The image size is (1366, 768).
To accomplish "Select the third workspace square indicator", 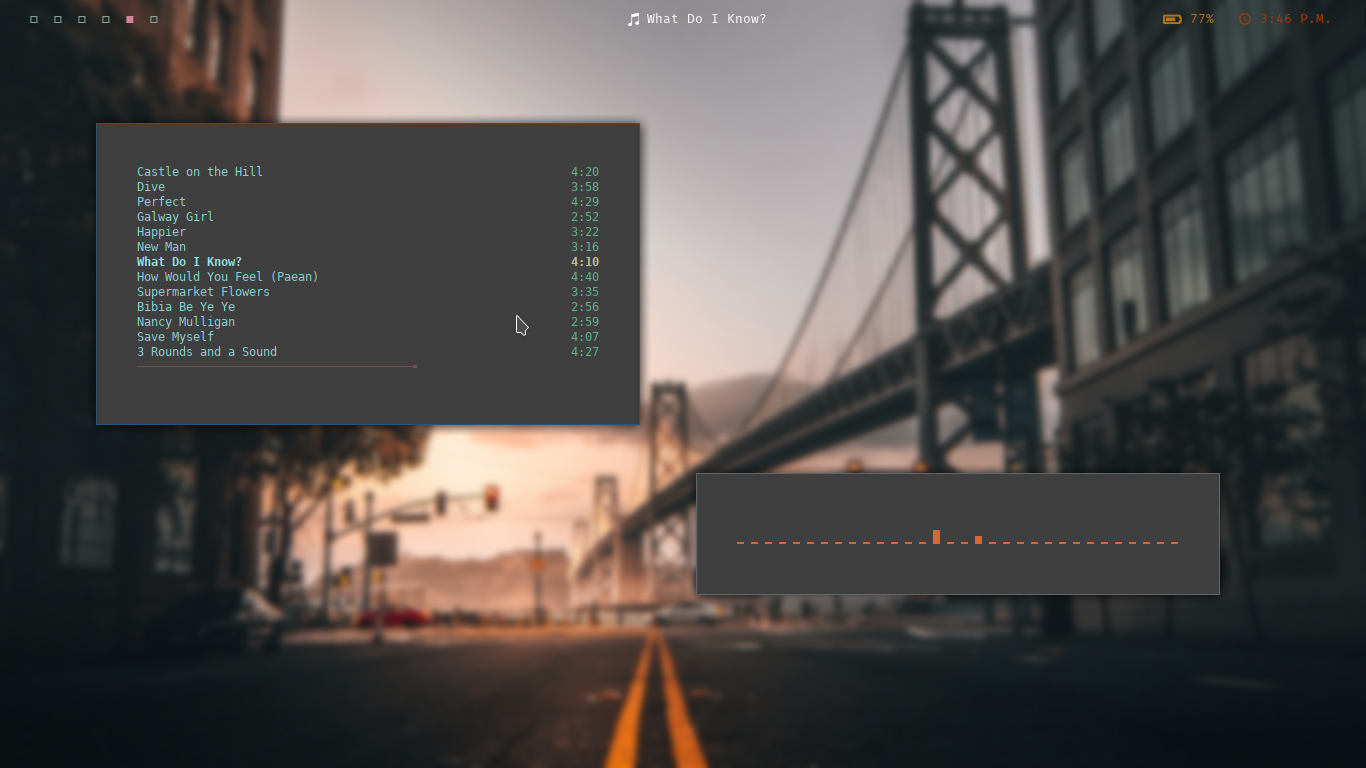I will 81,18.
